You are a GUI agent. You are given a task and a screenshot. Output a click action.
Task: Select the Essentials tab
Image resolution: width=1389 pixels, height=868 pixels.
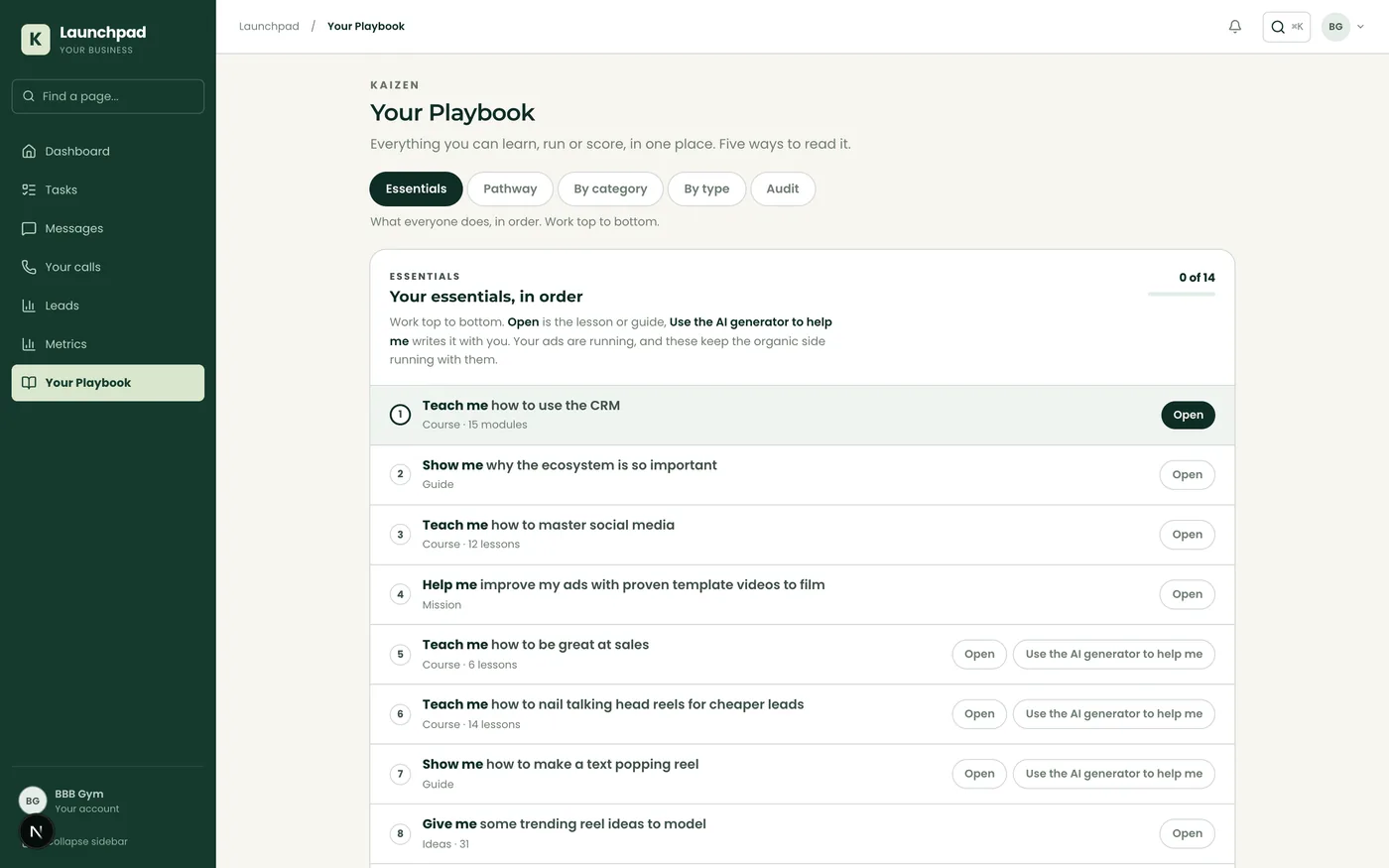coord(416,188)
